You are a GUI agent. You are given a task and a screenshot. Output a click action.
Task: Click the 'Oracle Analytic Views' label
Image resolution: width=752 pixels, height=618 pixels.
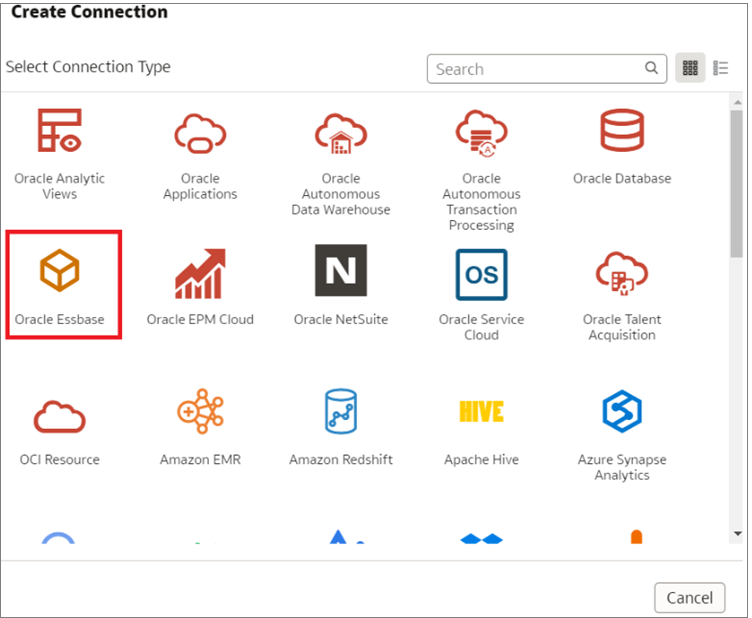pos(59,186)
